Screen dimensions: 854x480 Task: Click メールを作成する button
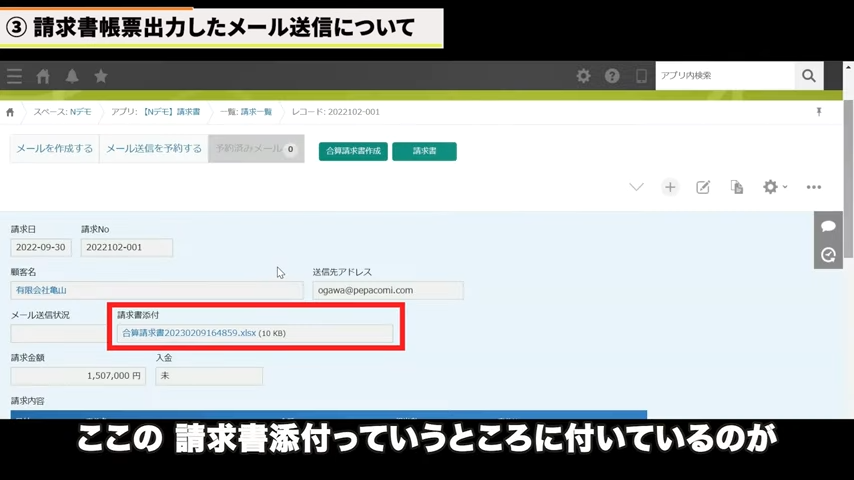[54, 148]
